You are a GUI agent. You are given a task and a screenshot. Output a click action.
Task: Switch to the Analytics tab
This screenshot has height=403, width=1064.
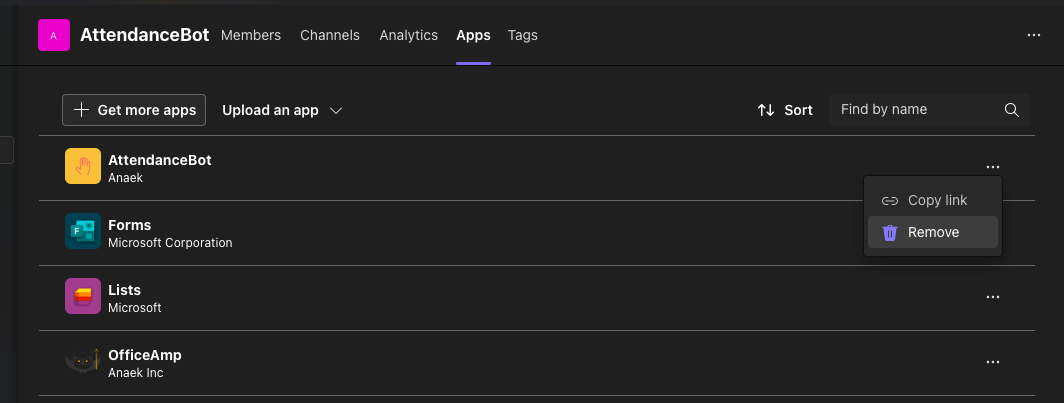408,35
